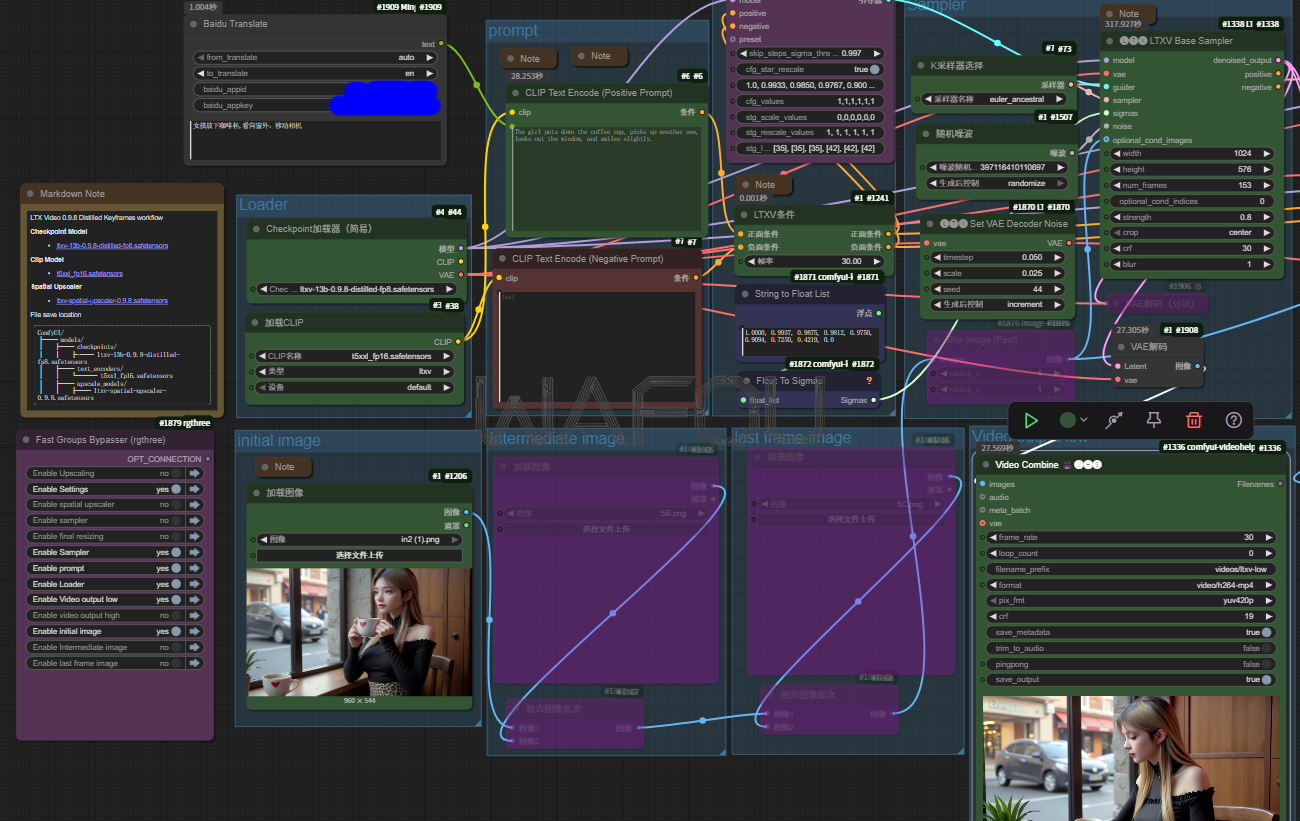
Task: Toggle the Enable Settings switch off
Action: 176,489
